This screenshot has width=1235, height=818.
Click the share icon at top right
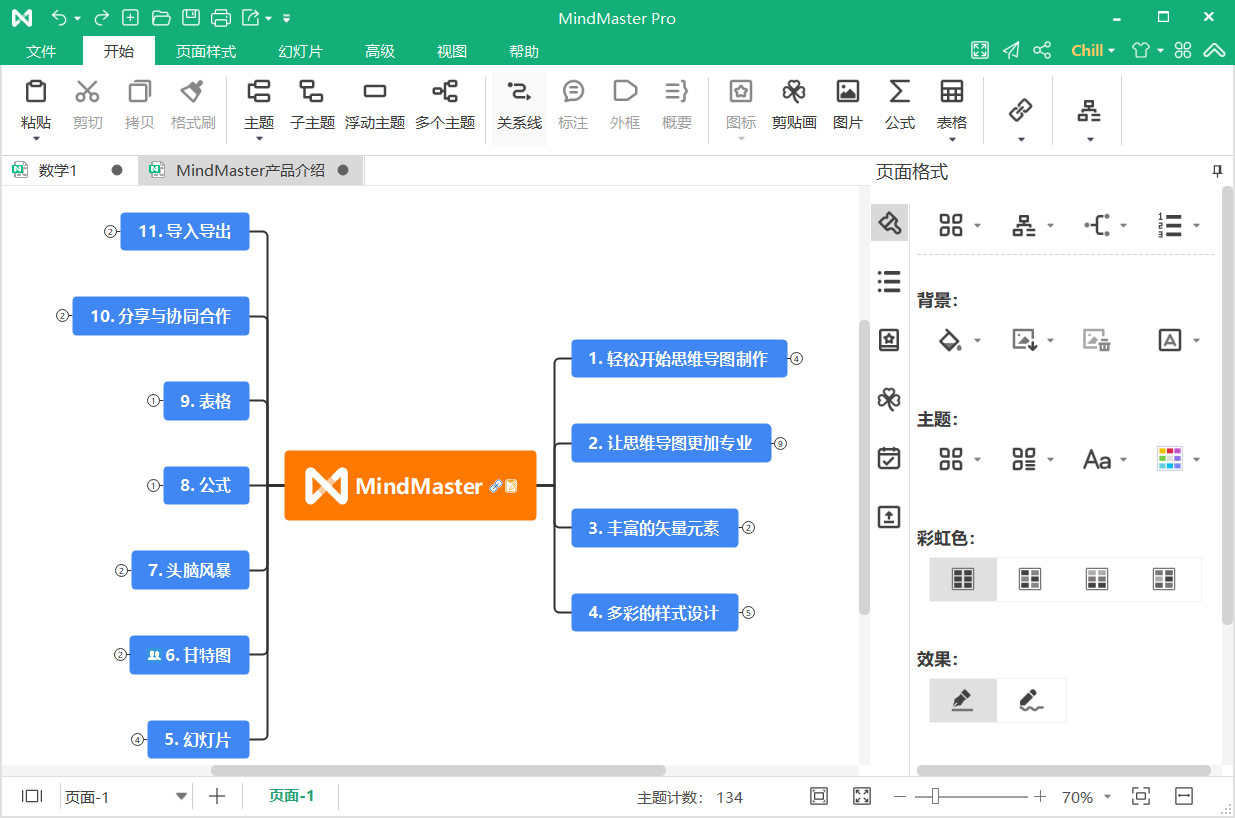(x=1042, y=50)
